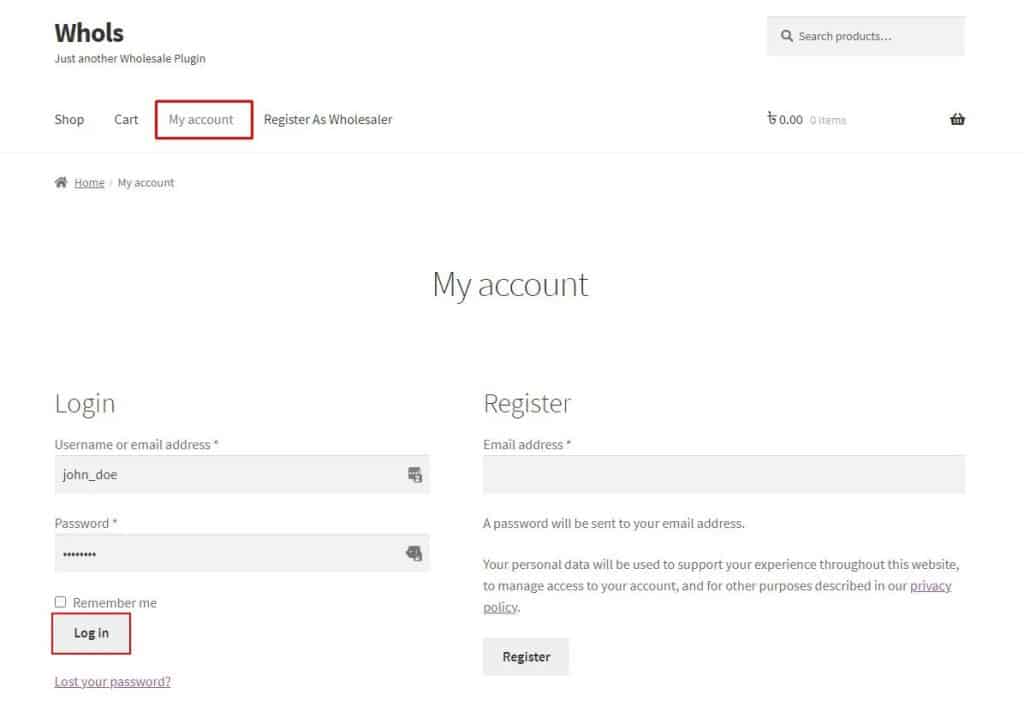Click the home icon in breadcrumb
Image resolution: width=1024 pixels, height=717 pixels.
(61, 183)
